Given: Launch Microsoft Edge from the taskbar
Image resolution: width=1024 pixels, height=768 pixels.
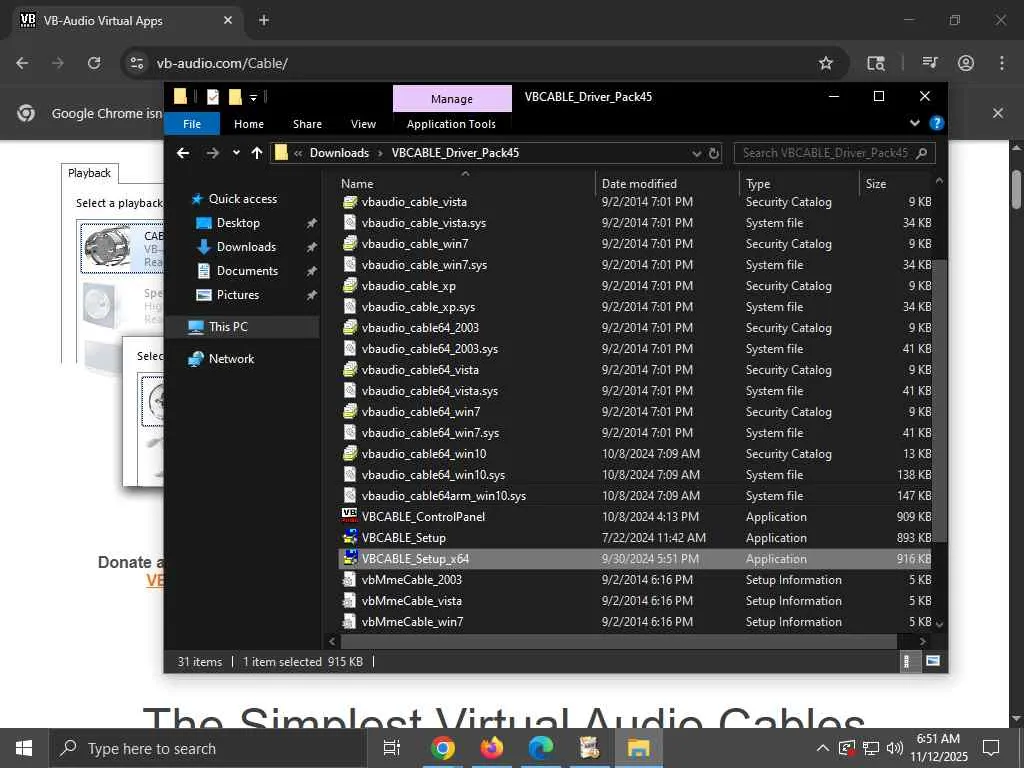Looking at the screenshot, I should click(541, 748).
